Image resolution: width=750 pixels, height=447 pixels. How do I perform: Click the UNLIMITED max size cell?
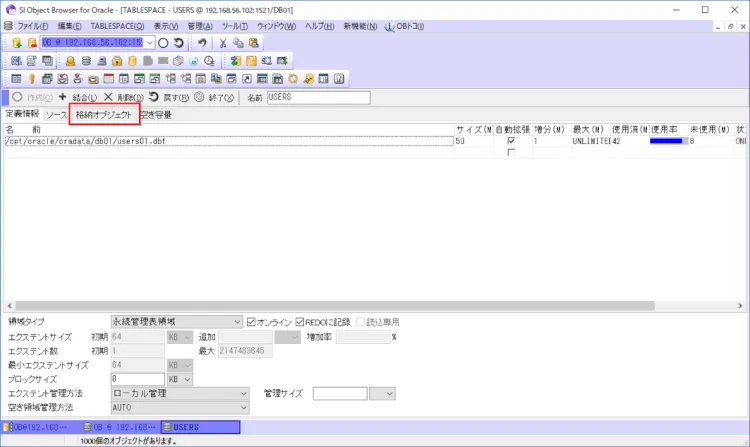tap(591, 141)
